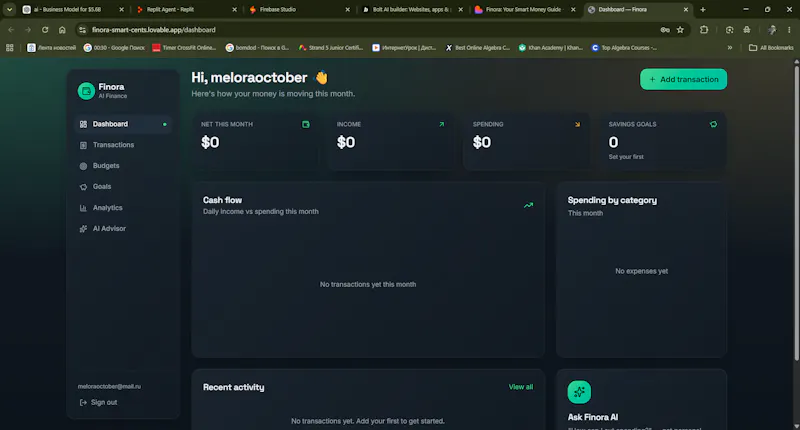Close the Replit Agent tab
Image resolution: width=800 pixels, height=430 pixels.
pos(234,10)
